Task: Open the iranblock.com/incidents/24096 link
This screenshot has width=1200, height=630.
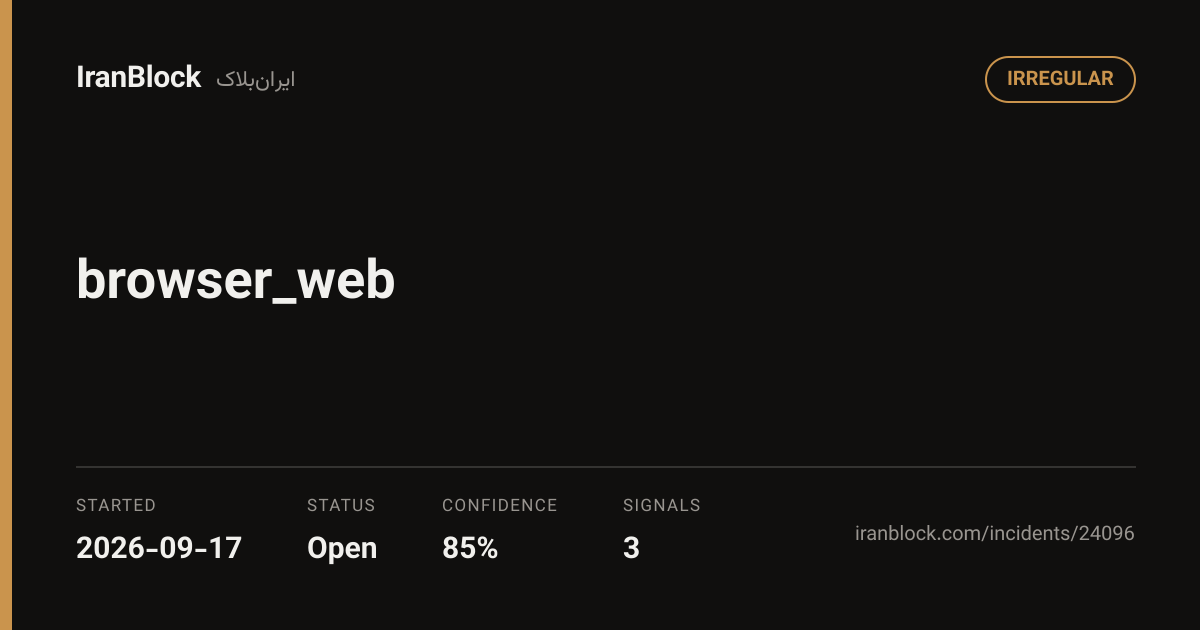Action: pyautogui.click(x=995, y=533)
